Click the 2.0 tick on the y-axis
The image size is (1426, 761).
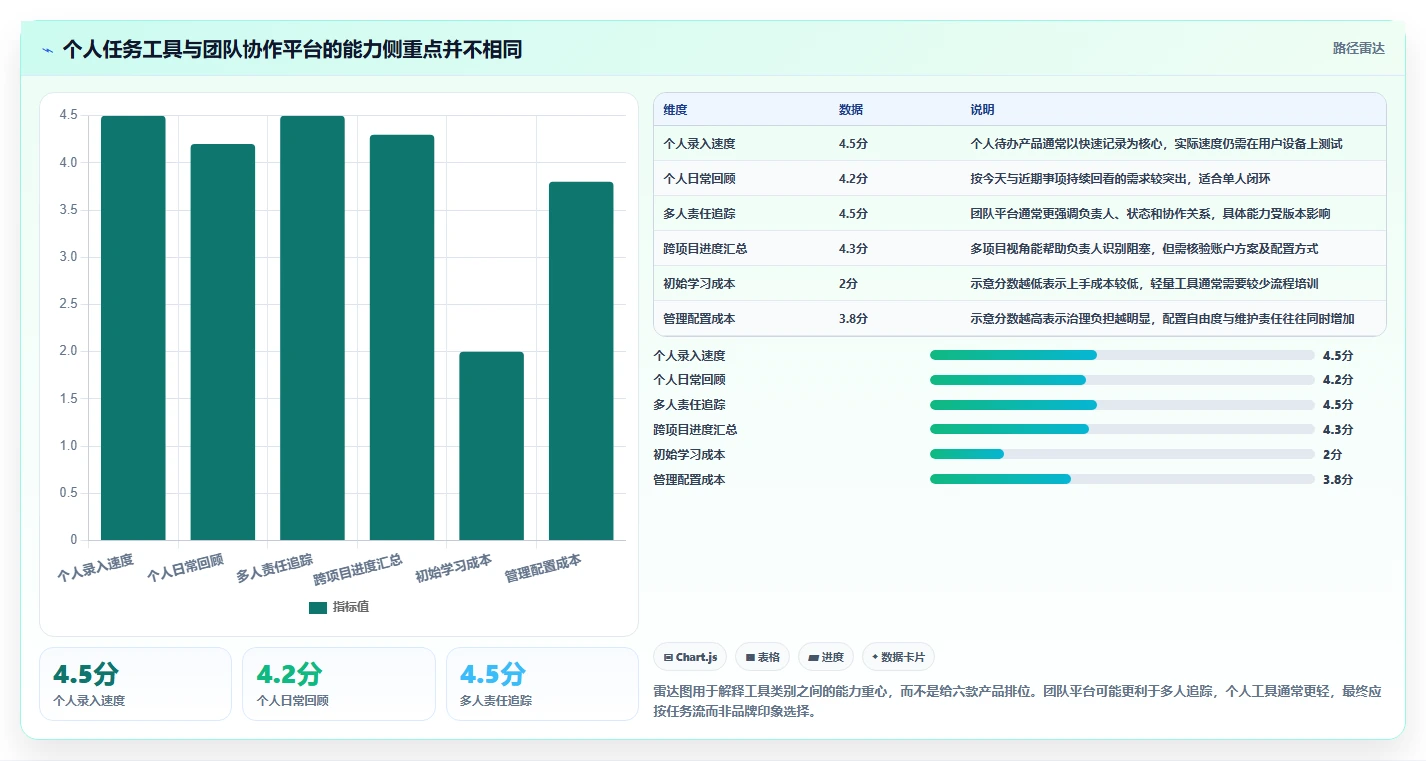click(68, 352)
